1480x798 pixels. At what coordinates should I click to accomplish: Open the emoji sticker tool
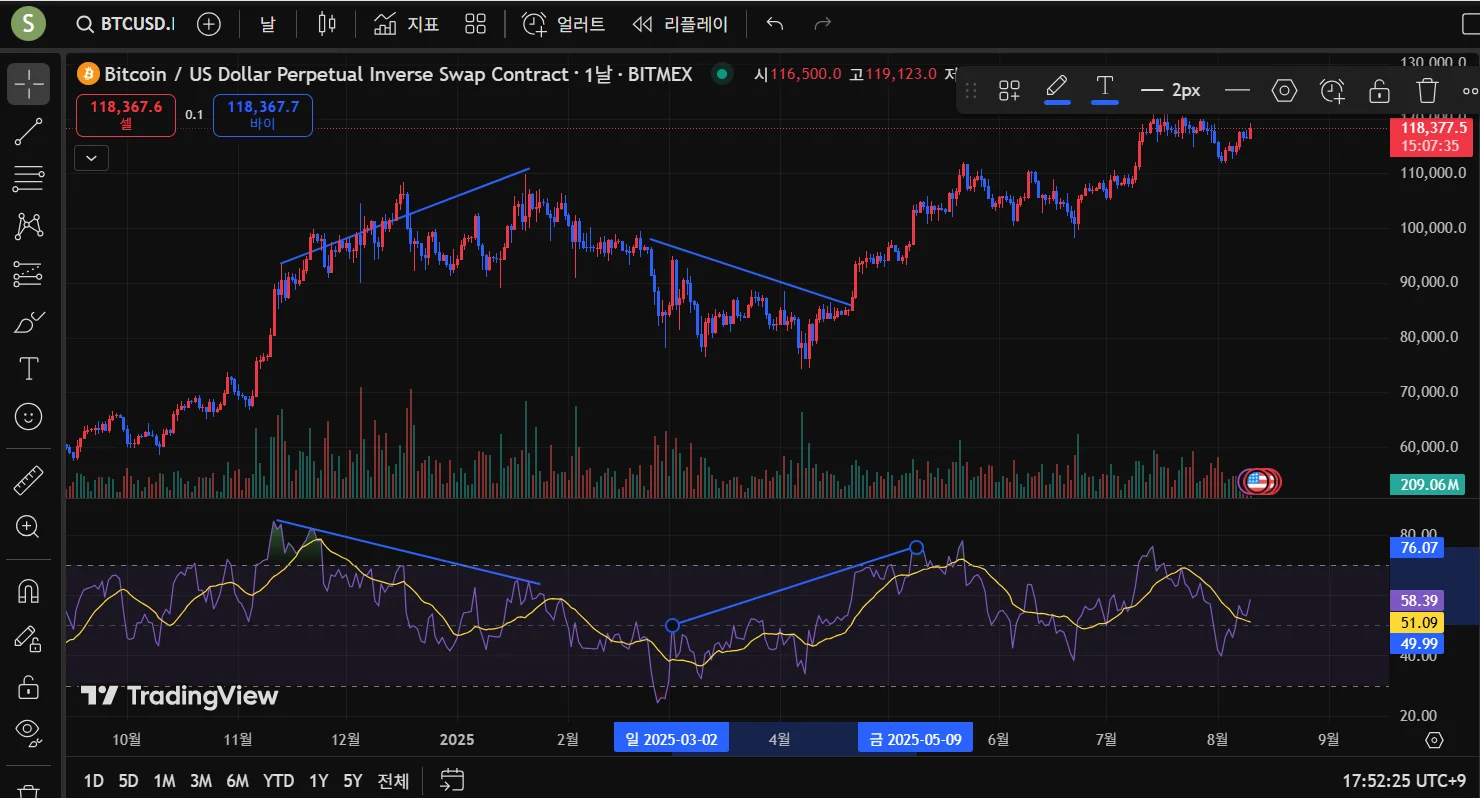pyautogui.click(x=28, y=417)
